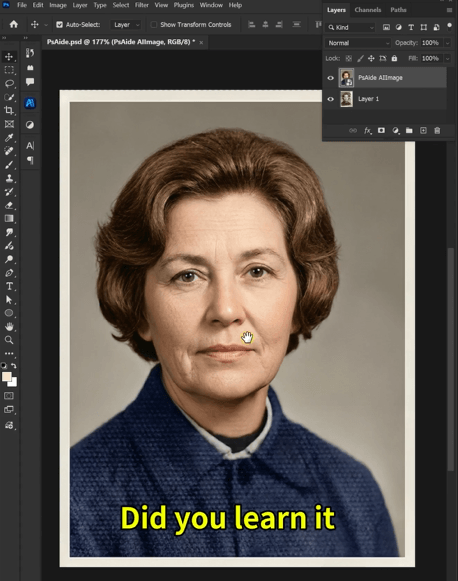Select the History Brush tool
The height and width of the screenshot is (581, 458).
coord(9,192)
